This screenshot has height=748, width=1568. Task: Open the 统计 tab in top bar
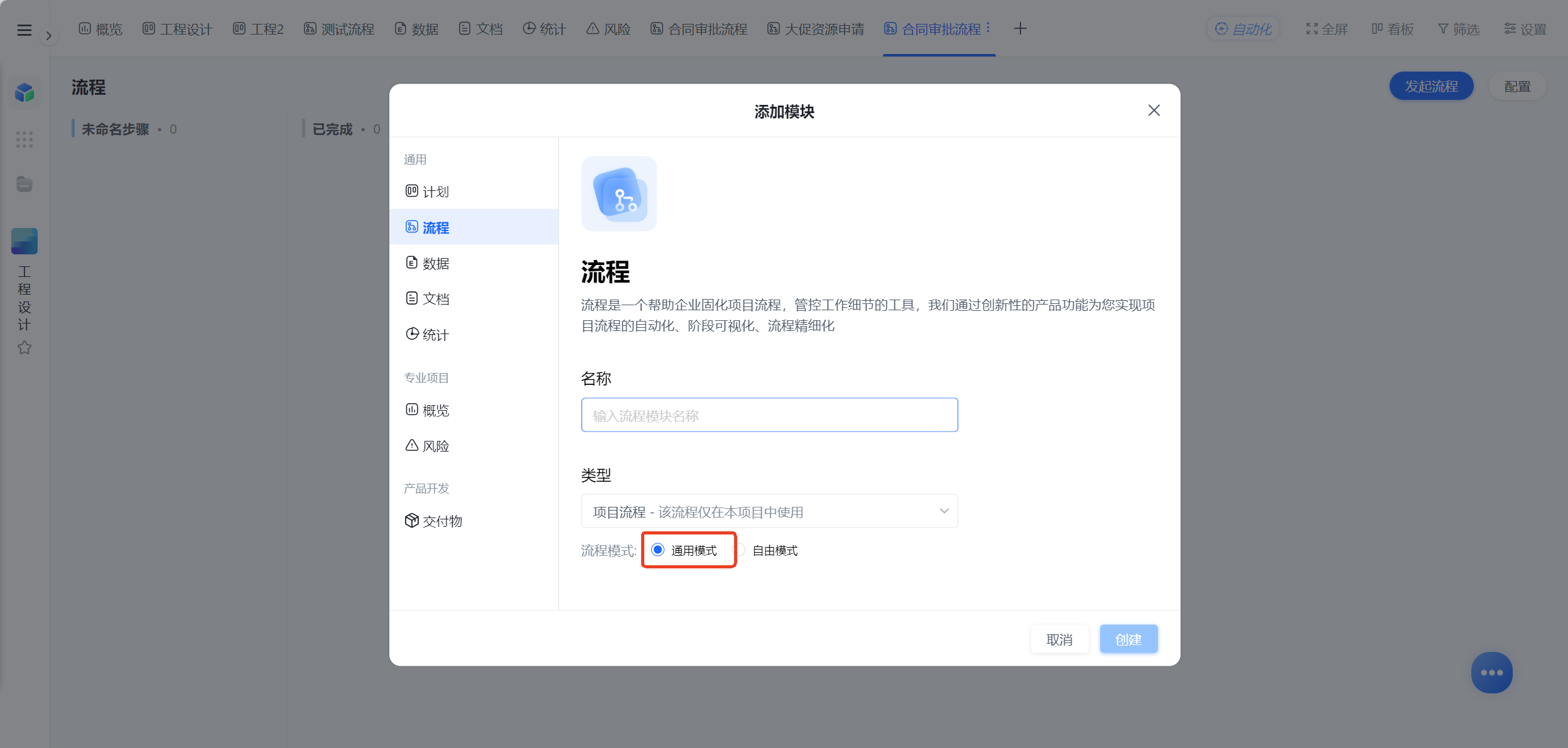tap(544, 29)
